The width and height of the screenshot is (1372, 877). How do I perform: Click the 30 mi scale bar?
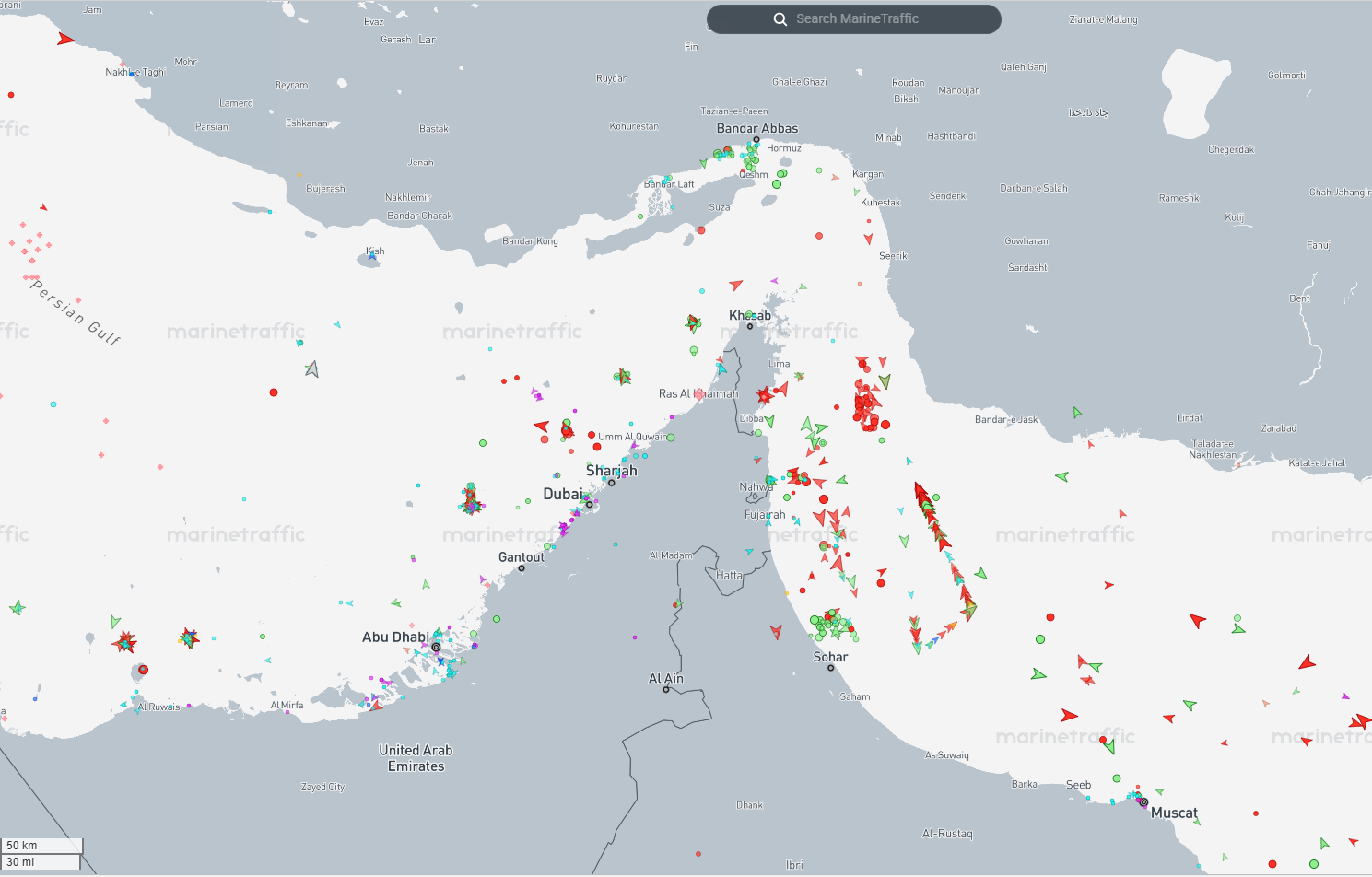41,862
